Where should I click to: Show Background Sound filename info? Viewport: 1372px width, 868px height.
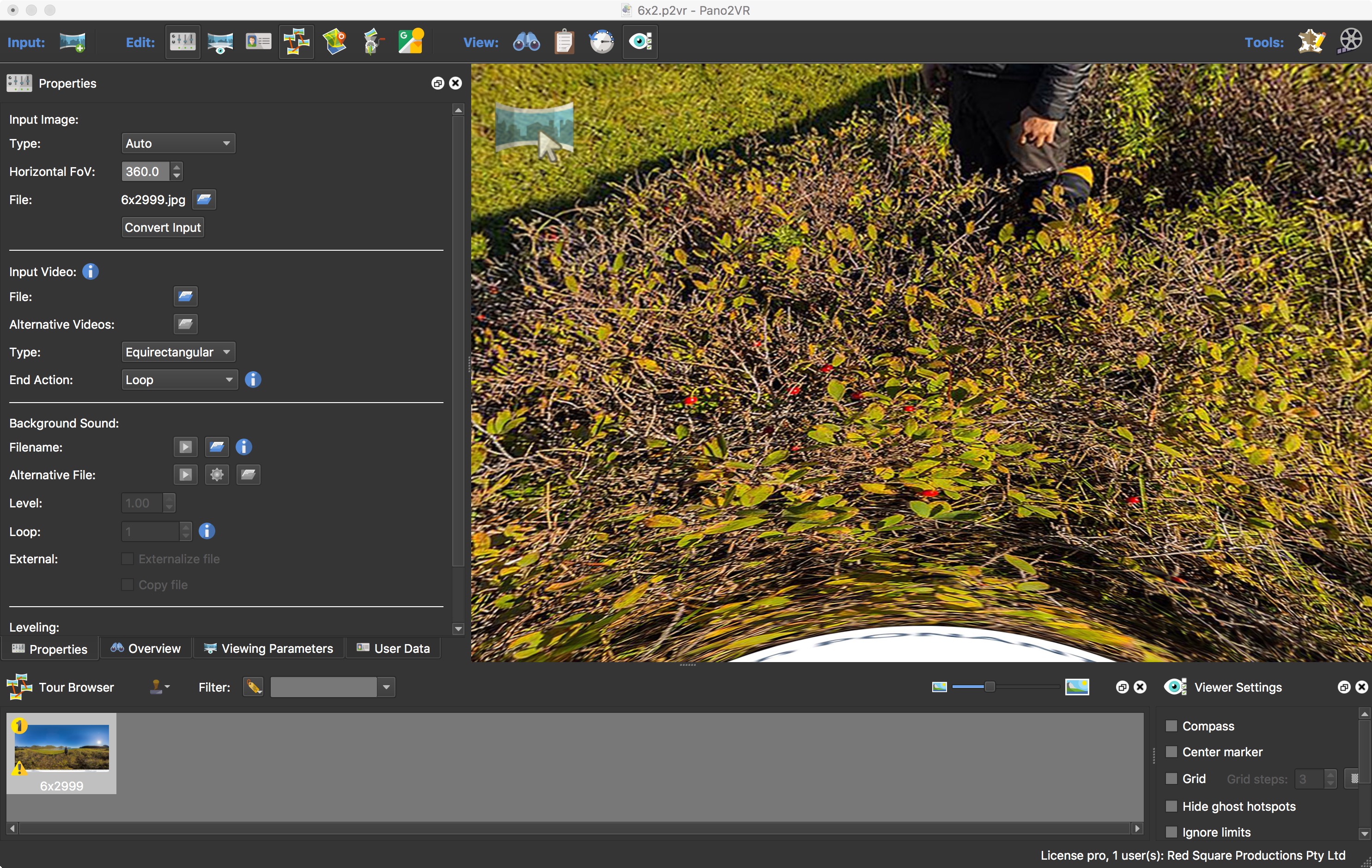pos(243,447)
